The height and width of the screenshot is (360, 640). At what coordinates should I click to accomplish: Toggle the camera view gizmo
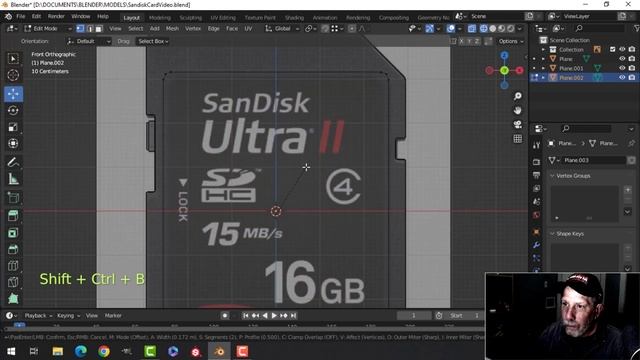pos(518,124)
